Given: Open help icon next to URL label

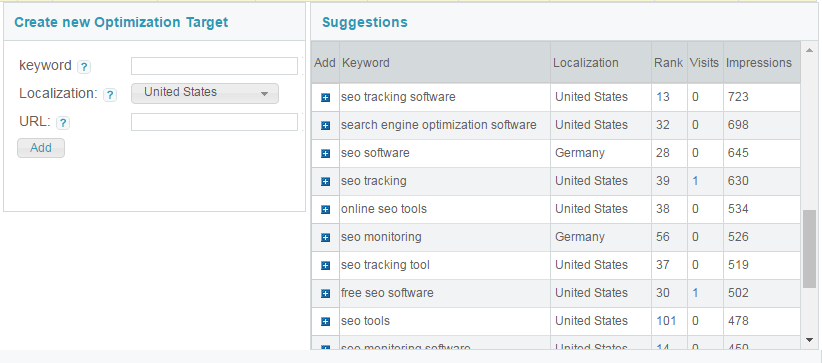Looking at the screenshot, I should click(x=63, y=123).
